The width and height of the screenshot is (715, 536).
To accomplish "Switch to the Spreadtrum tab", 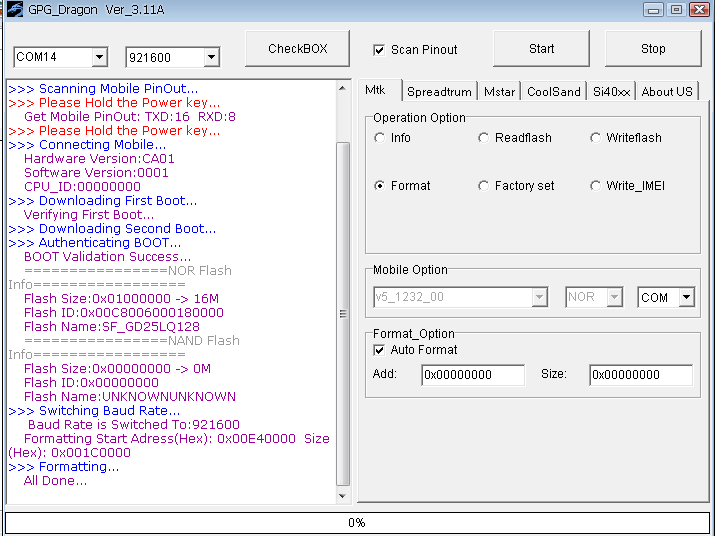I will pos(439,91).
